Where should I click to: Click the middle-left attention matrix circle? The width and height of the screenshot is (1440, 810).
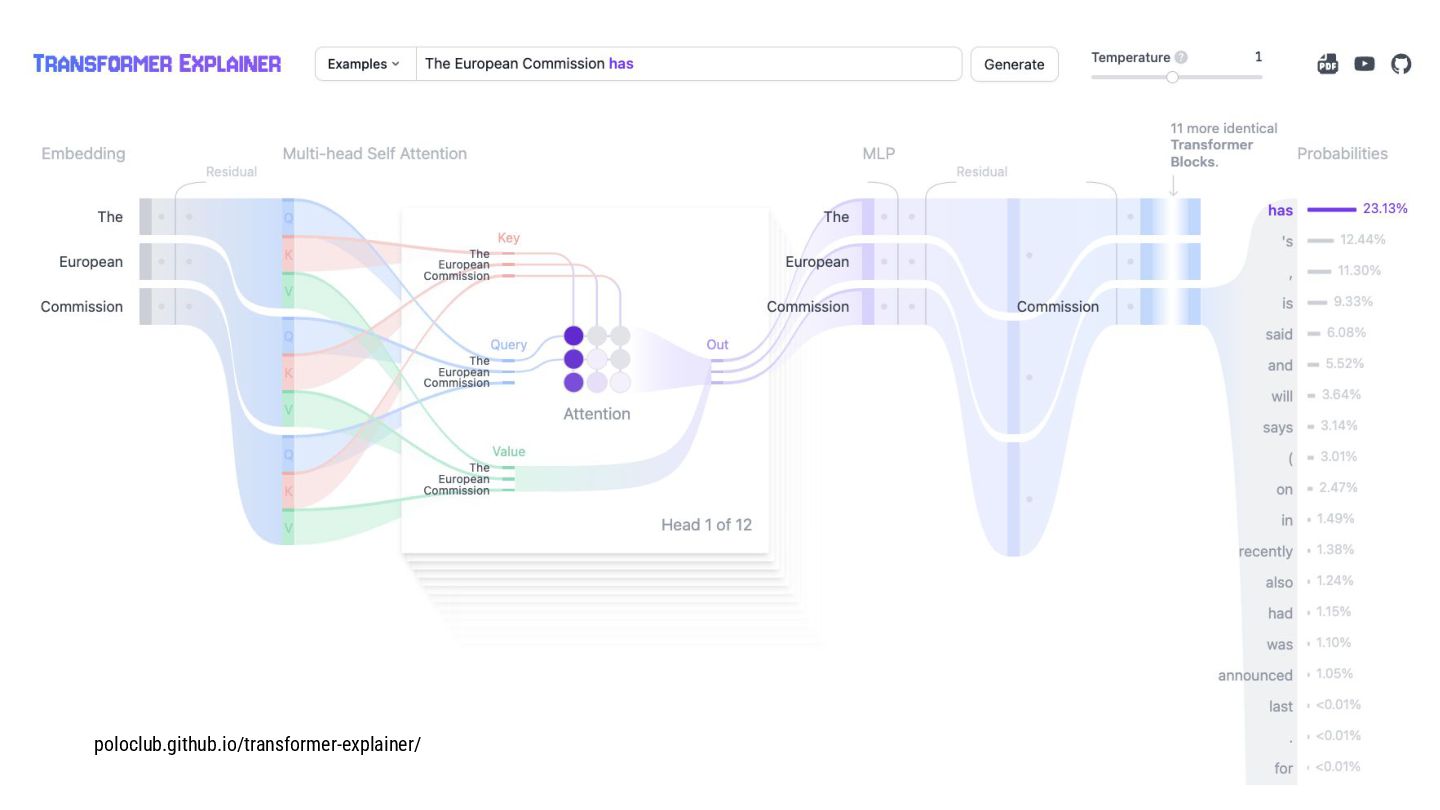[573, 359]
